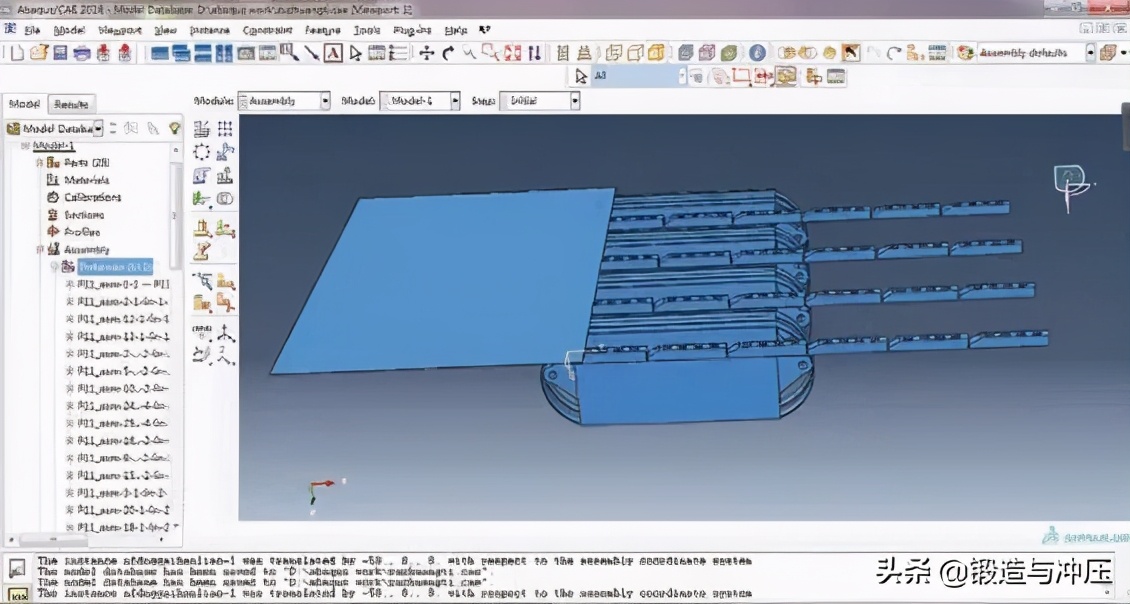Open the Viewport menu
Image resolution: width=1130 pixels, height=604 pixels.
[x=120, y=30]
